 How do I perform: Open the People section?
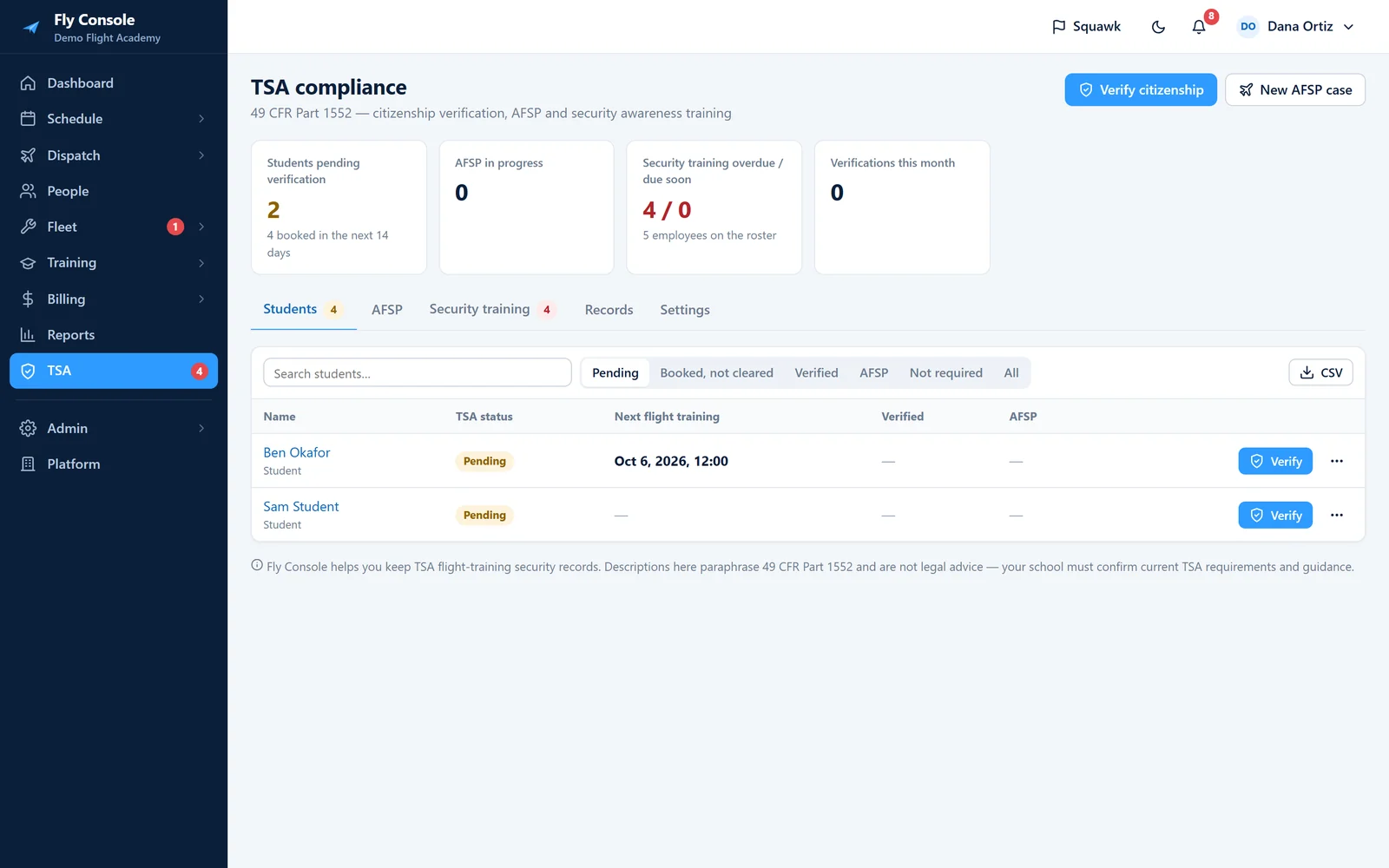pyautogui.click(x=114, y=191)
